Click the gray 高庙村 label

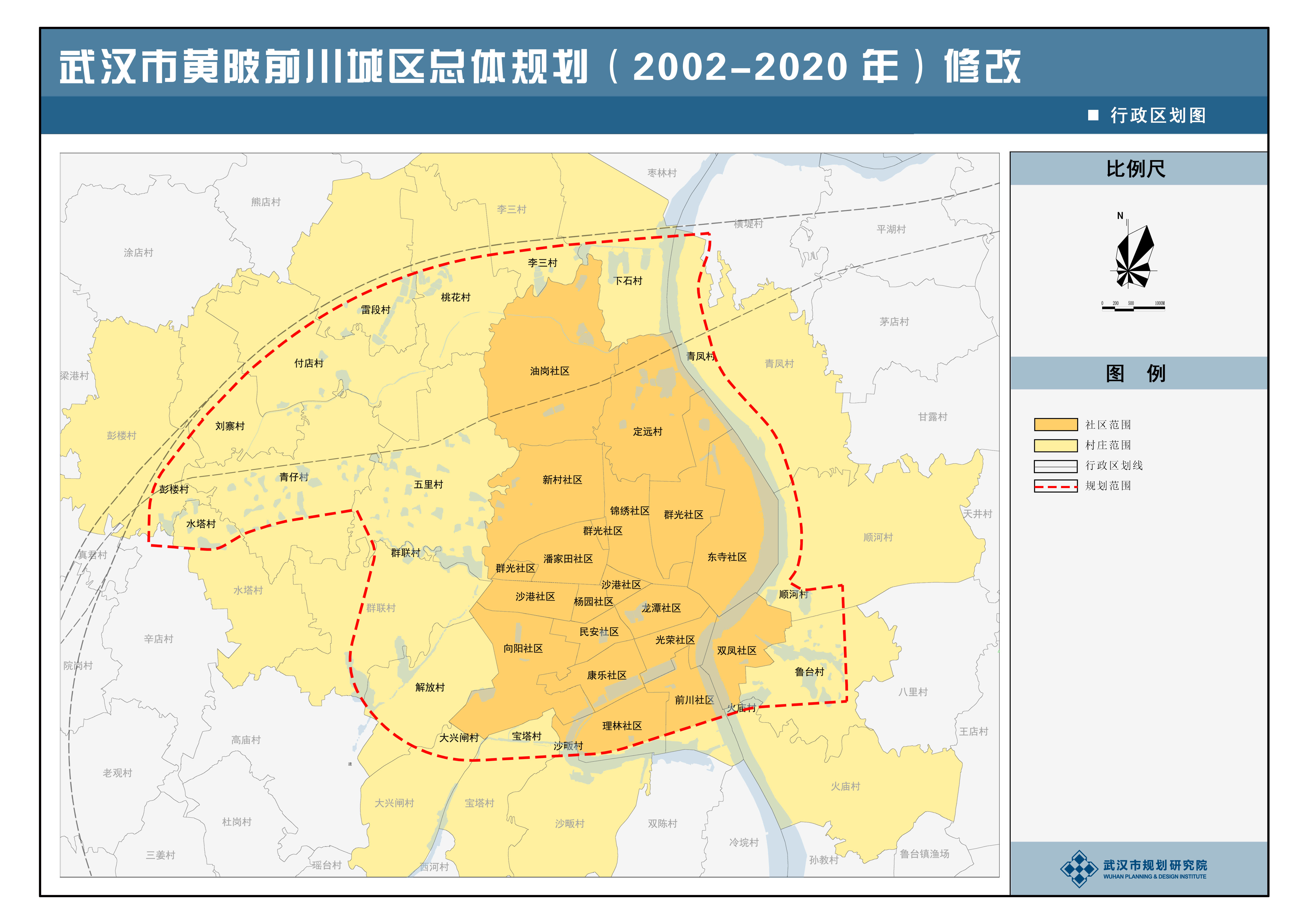(x=246, y=739)
